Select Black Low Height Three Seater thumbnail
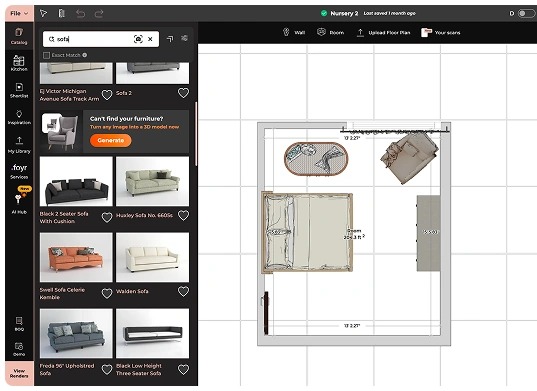This screenshot has width=537, height=391. point(152,333)
